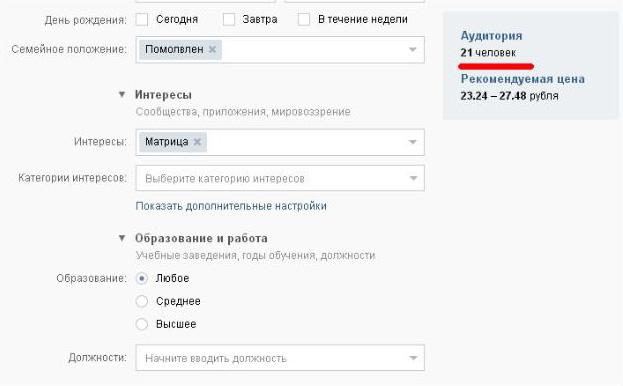The height and width of the screenshot is (386, 623).
Task: Collapse the Интересы section triangle
Action: (x=122, y=95)
